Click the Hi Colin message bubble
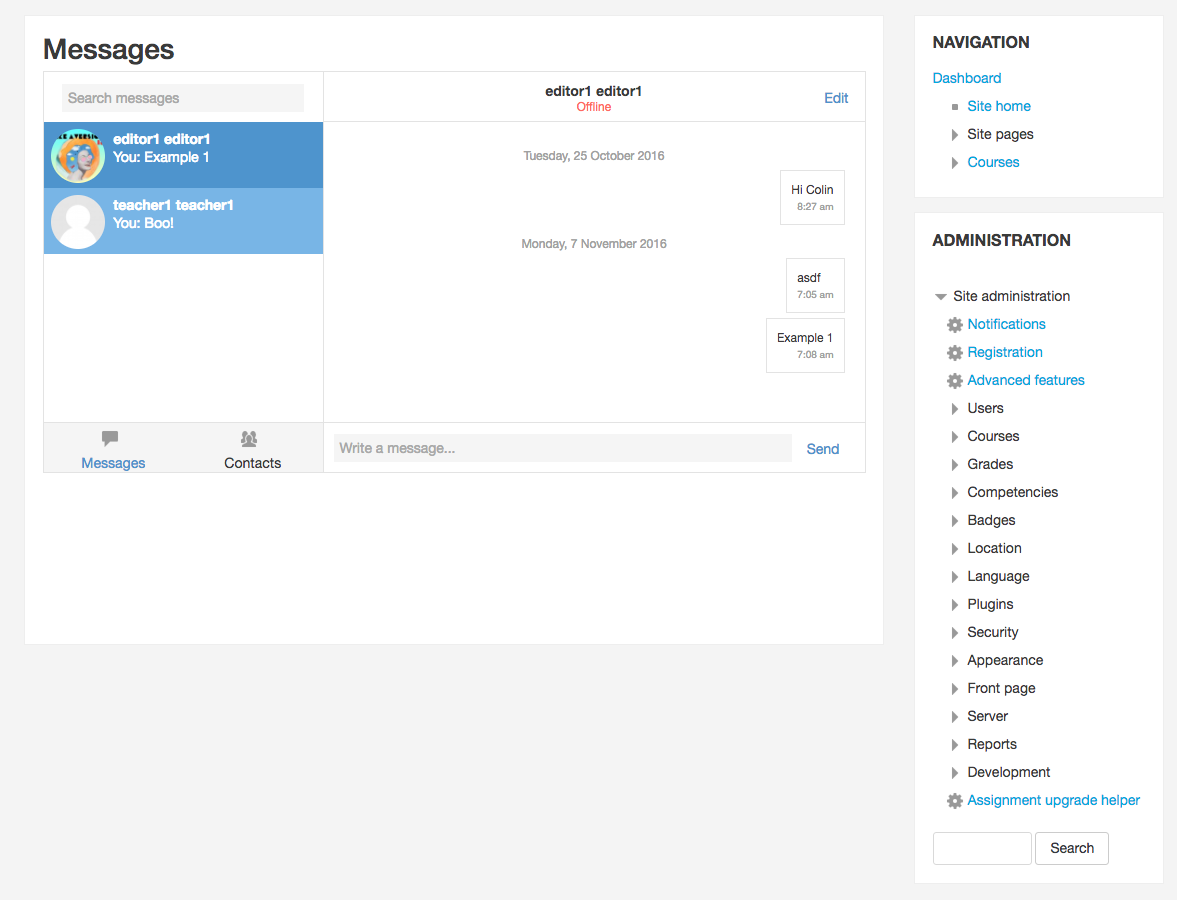The image size is (1177, 900). click(812, 197)
